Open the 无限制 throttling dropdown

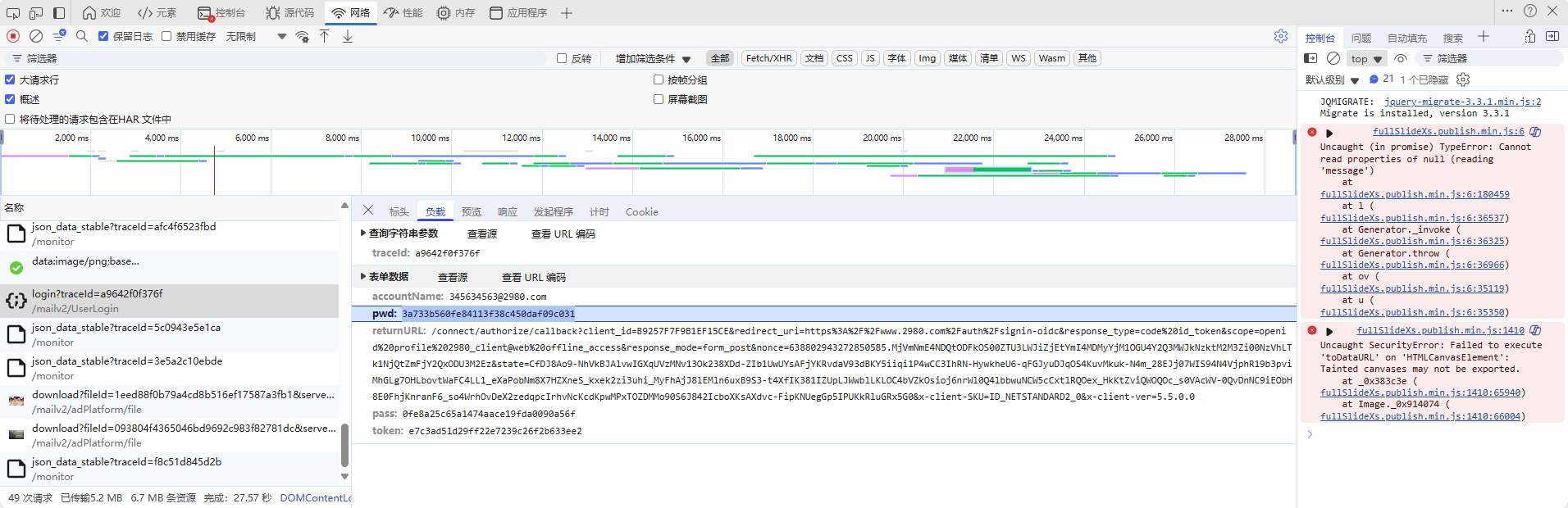point(257,37)
